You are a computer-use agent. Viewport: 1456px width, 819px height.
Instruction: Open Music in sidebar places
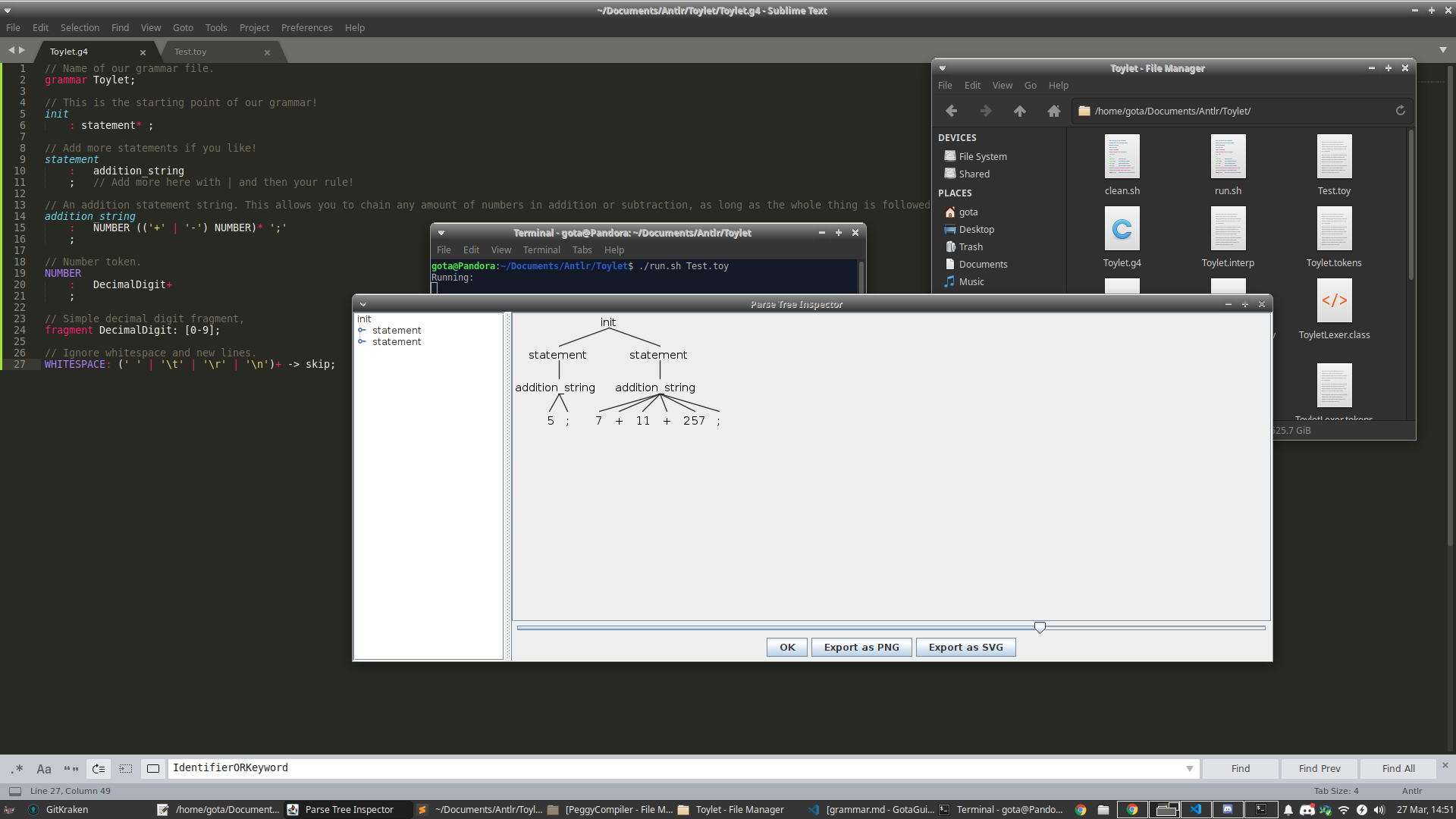coord(971,281)
